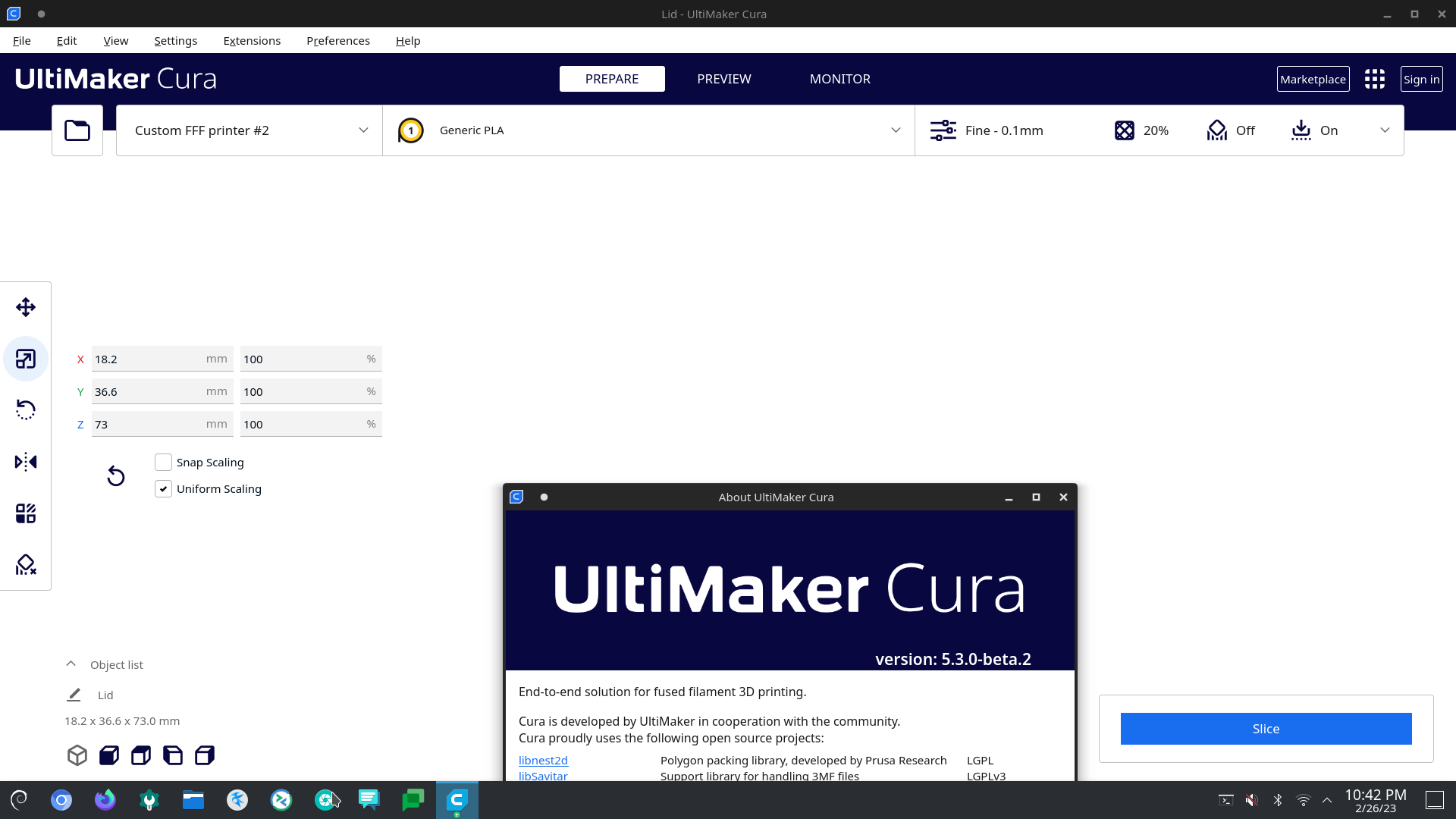This screenshot has width=1456, height=819.
Task: Select the Move tool
Action: click(x=25, y=307)
